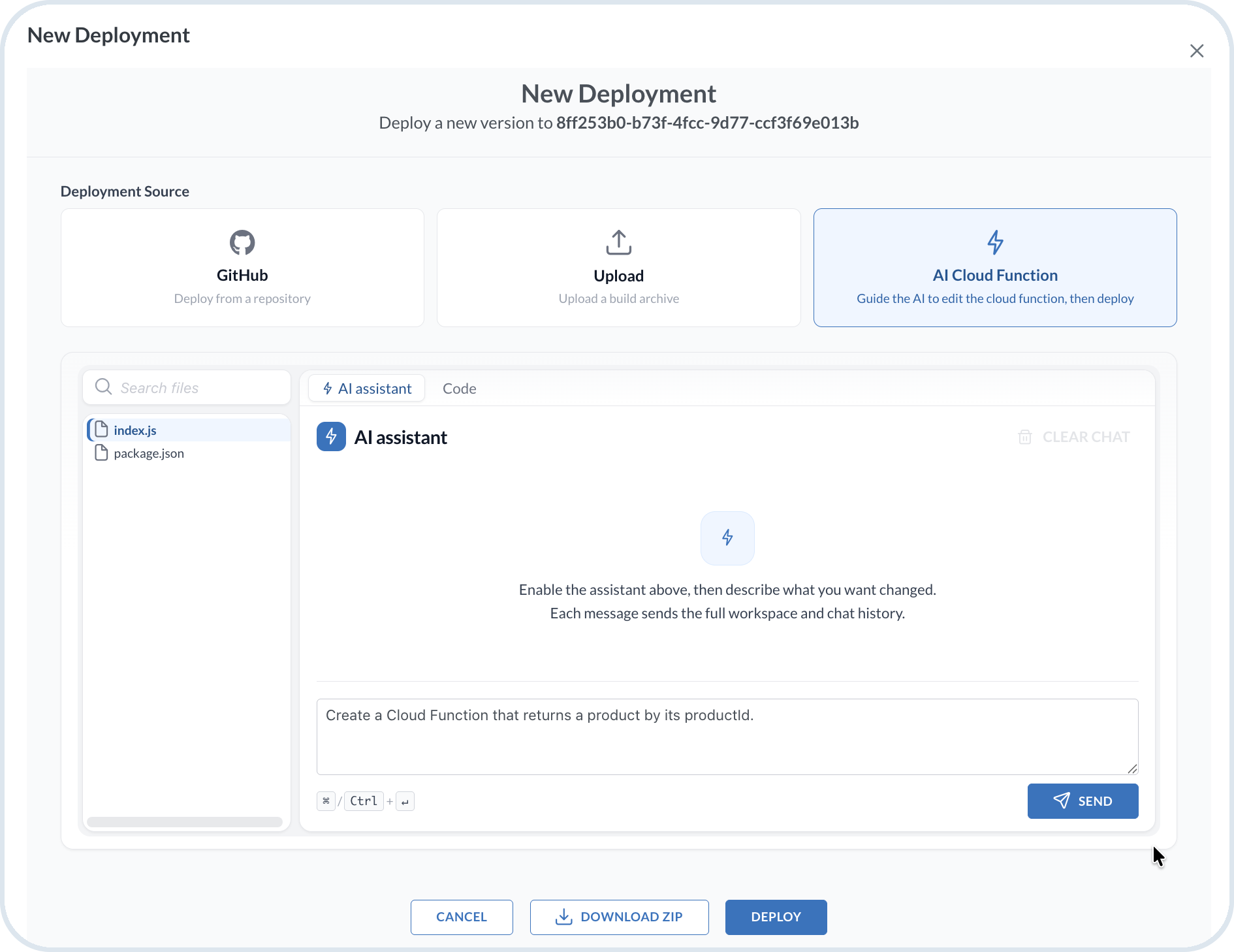Click the file icon beside index.js
1234x952 pixels.
101,429
